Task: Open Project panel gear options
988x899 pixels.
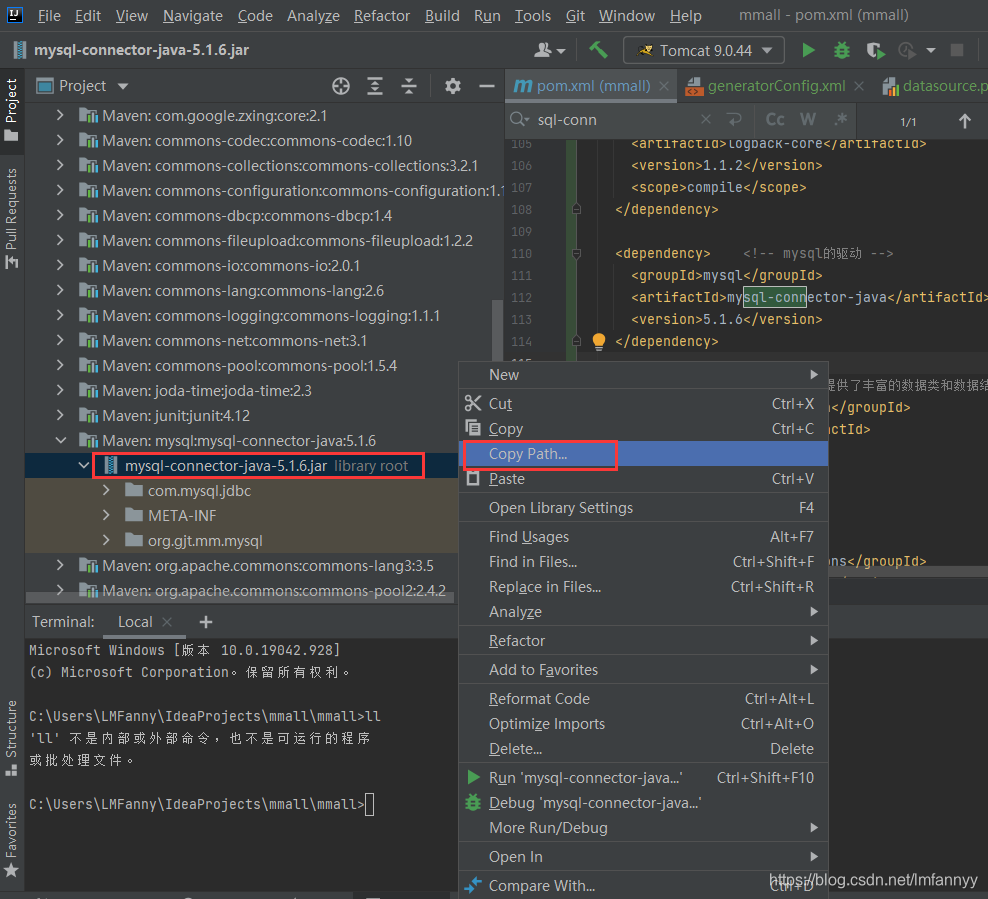Action: point(452,86)
